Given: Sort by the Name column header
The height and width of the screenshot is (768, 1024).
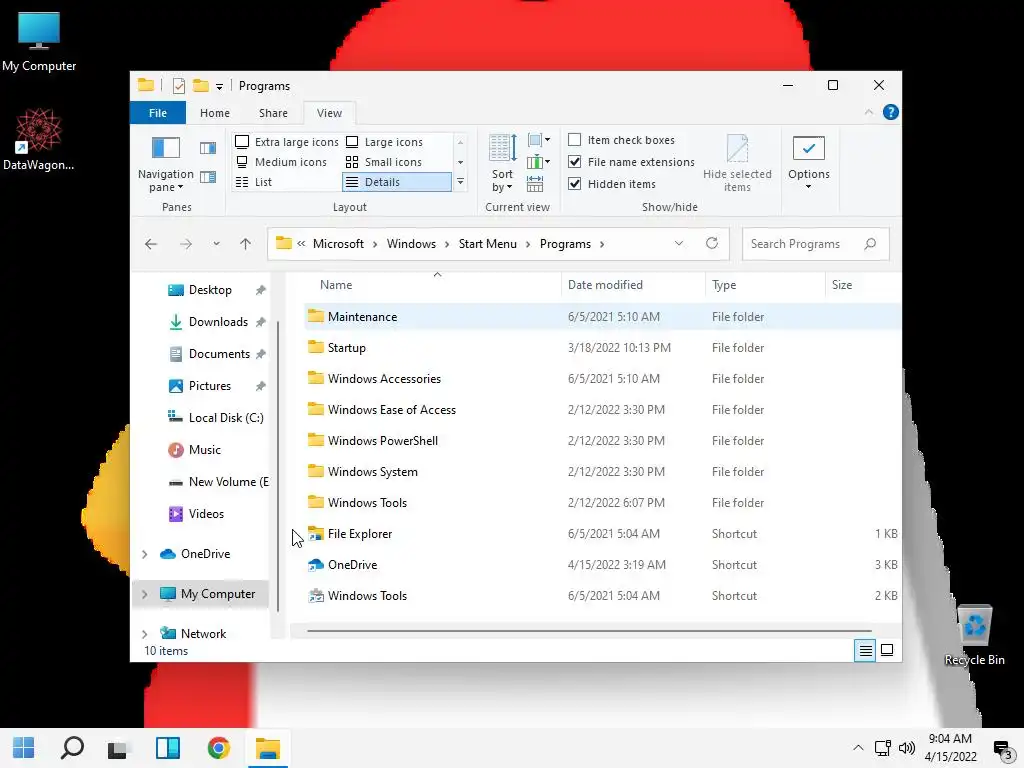Looking at the screenshot, I should coord(432,285).
